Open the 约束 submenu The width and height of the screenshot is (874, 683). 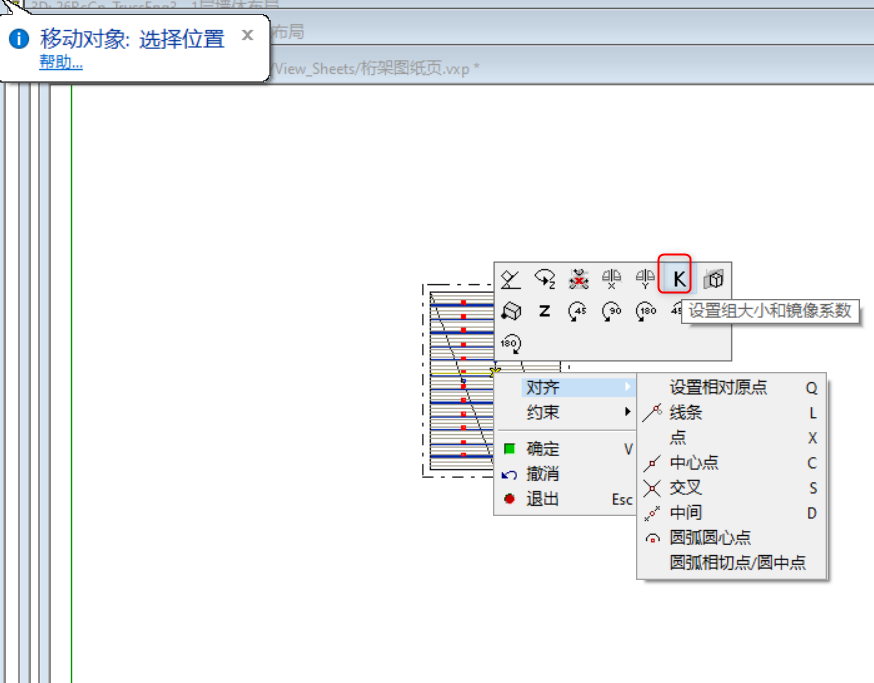565,412
